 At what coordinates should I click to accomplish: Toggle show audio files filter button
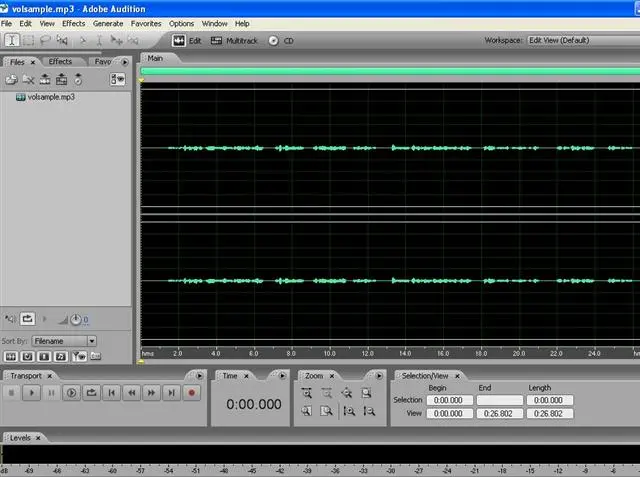point(11,356)
